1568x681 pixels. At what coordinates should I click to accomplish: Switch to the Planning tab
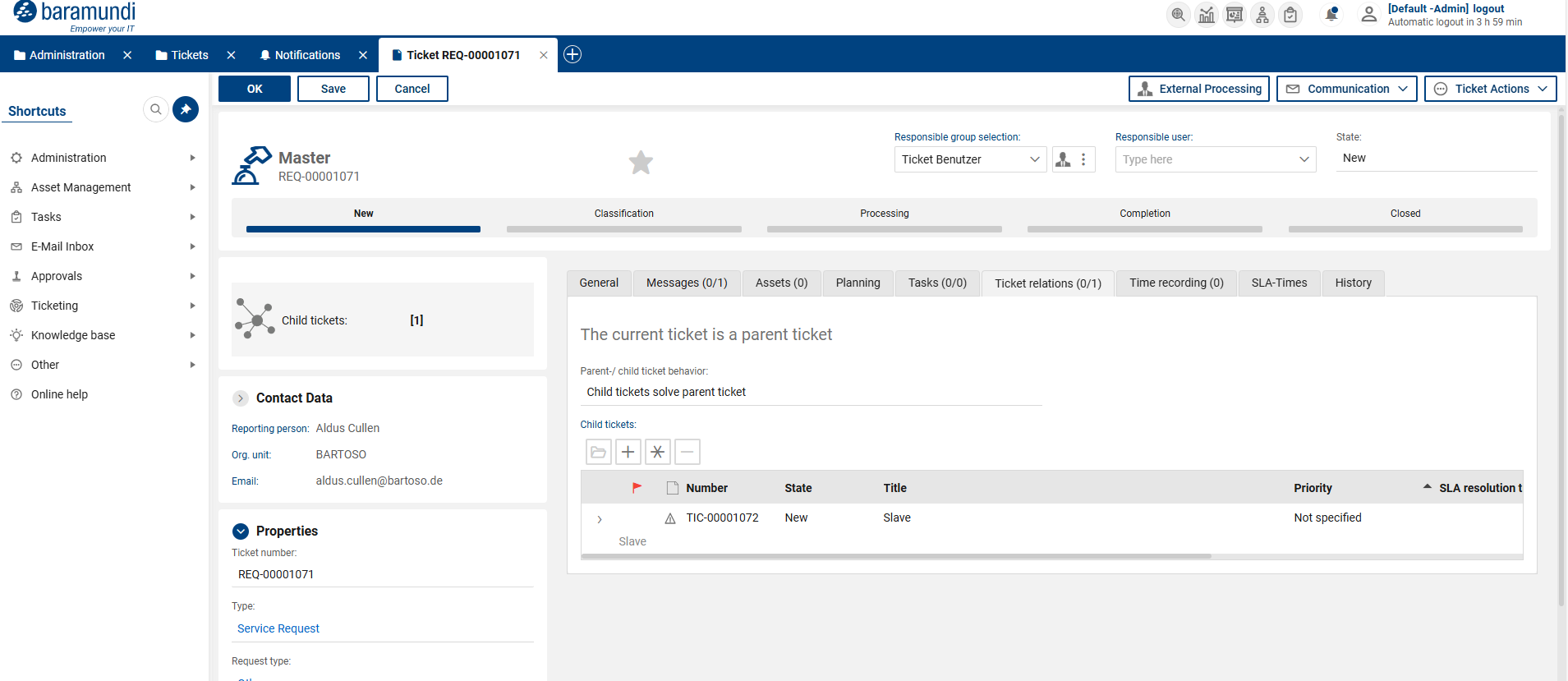pyautogui.click(x=858, y=283)
